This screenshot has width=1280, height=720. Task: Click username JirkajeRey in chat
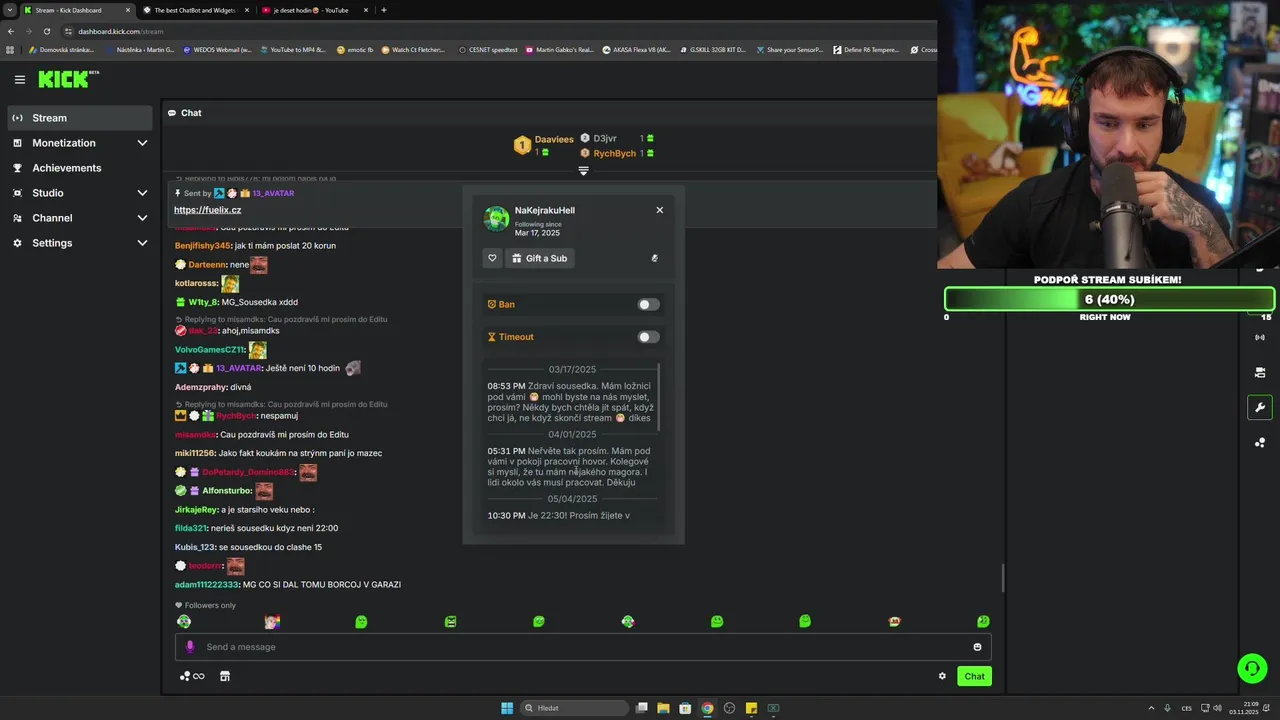[196, 509]
